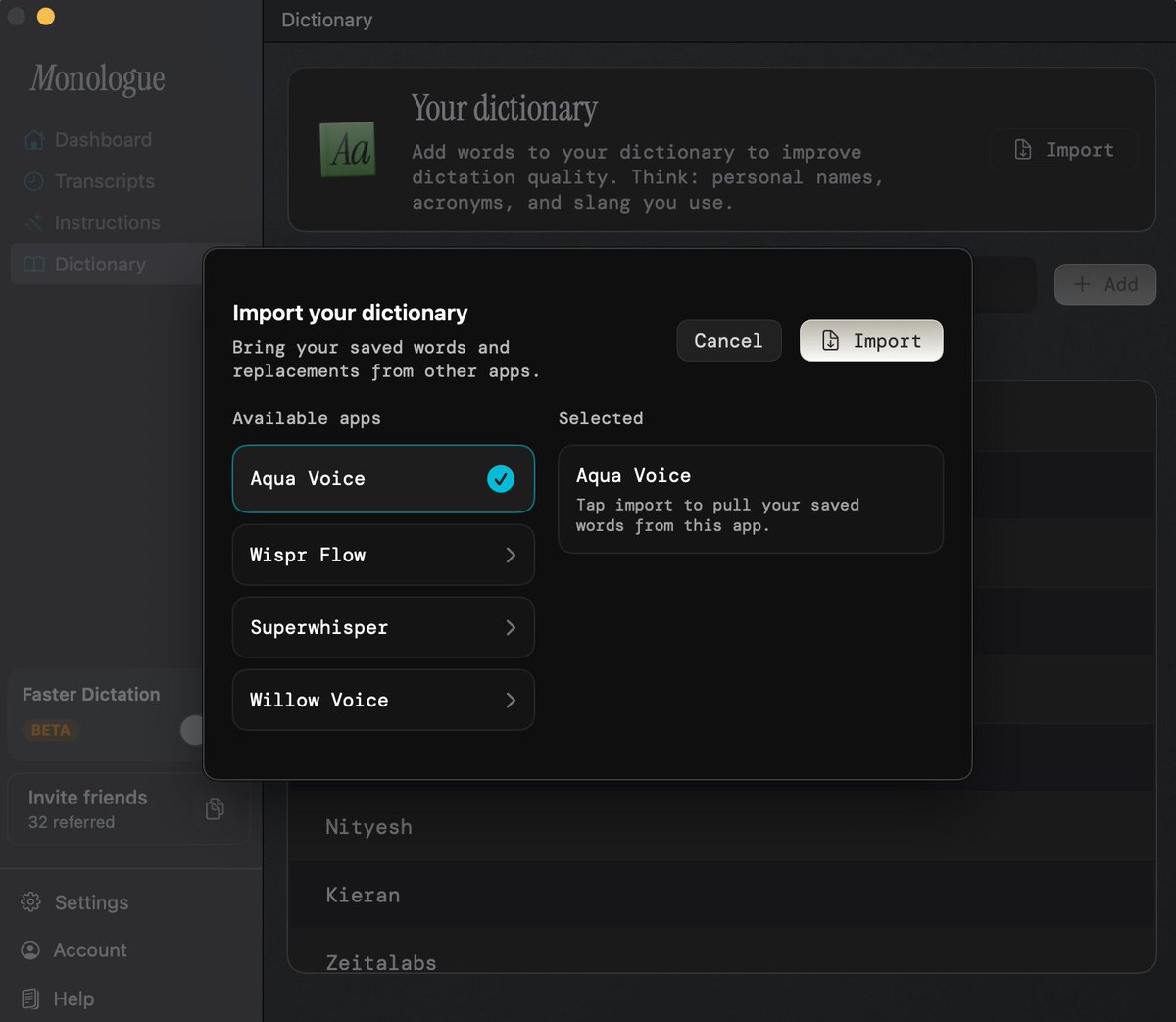Click the Help document icon
Image resolution: width=1176 pixels, height=1022 pixels.
31,998
